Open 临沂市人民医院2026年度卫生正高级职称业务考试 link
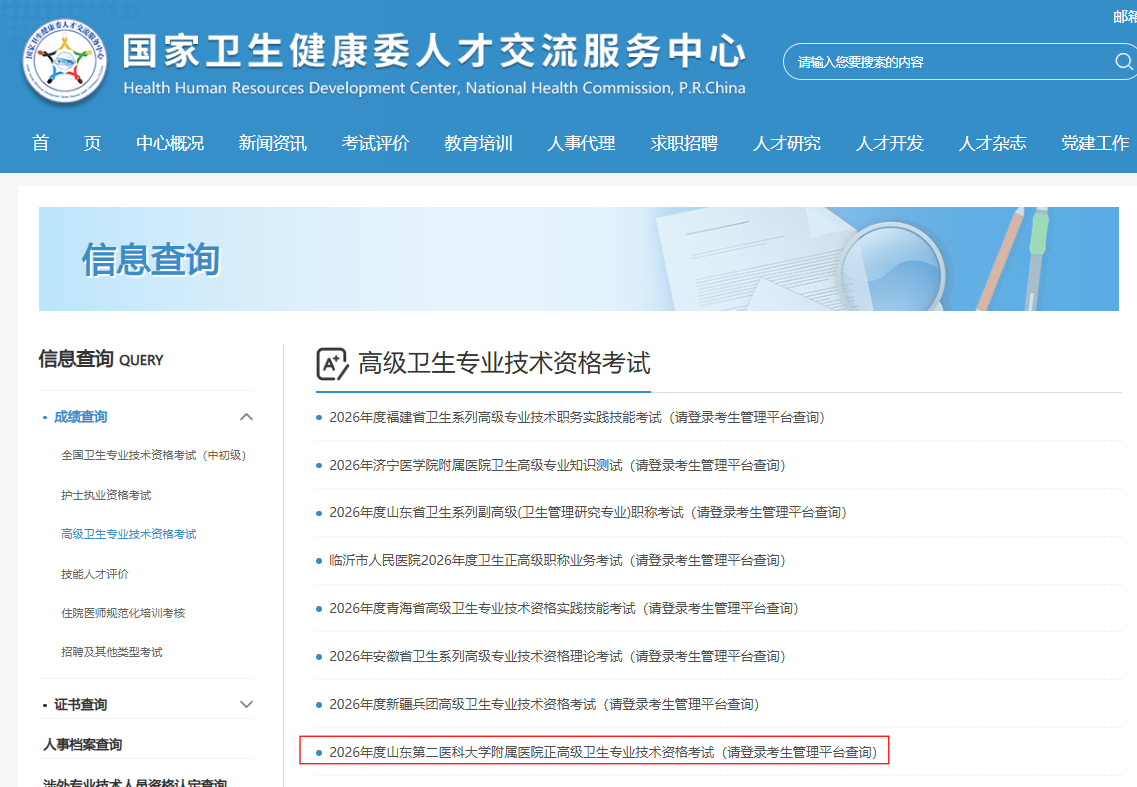Image resolution: width=1137 pixels, height=787 pixels. 557,560
